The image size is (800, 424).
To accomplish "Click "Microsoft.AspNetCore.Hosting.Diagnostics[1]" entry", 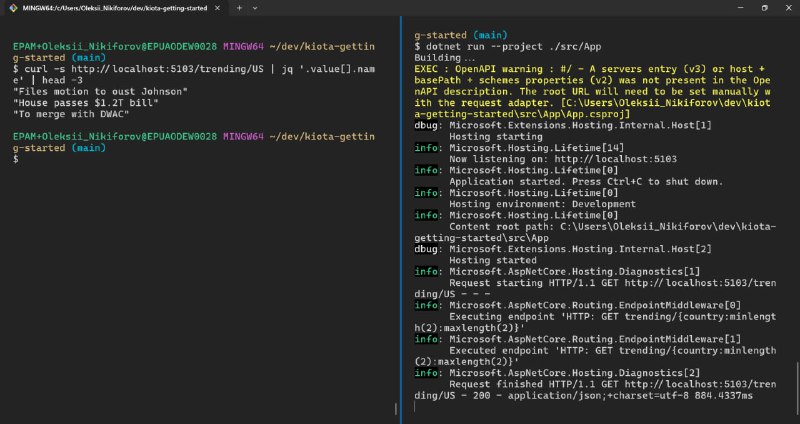I will [574, 271].
